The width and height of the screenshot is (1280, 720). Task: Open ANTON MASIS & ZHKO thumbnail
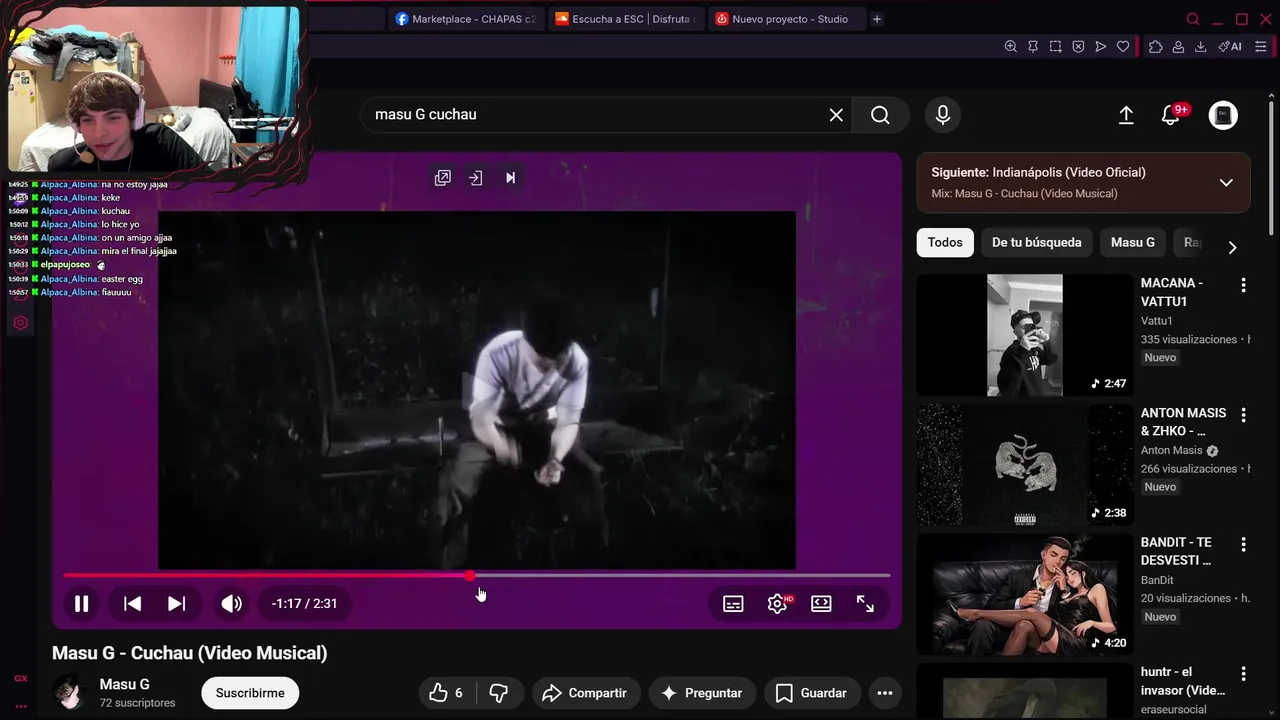1025,465
